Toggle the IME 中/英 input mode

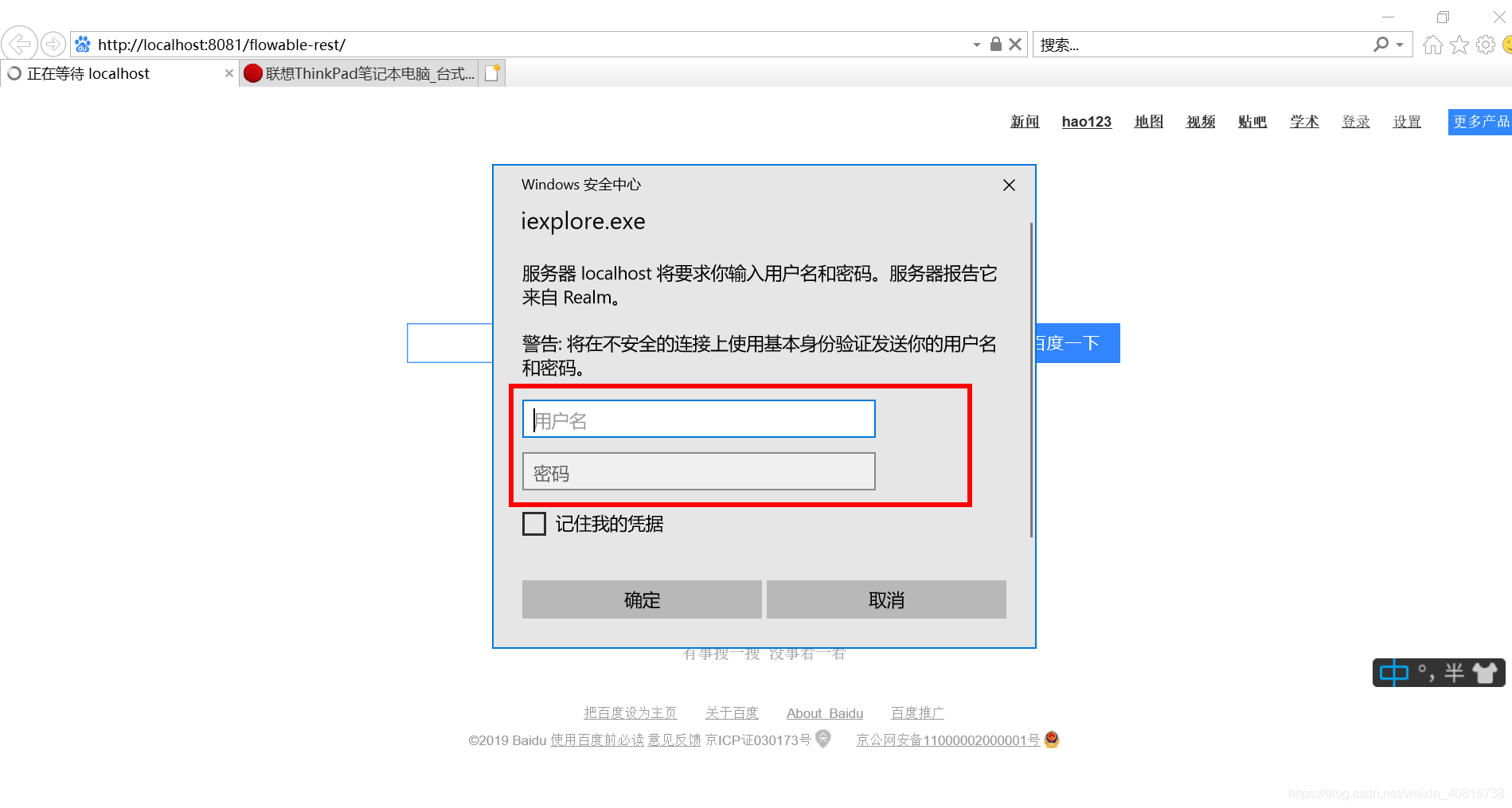point(1393,673)
